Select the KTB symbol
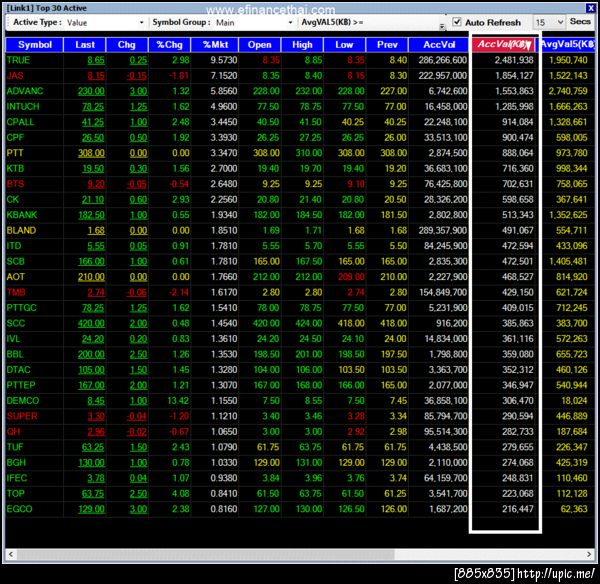 [x=15, y=168]
